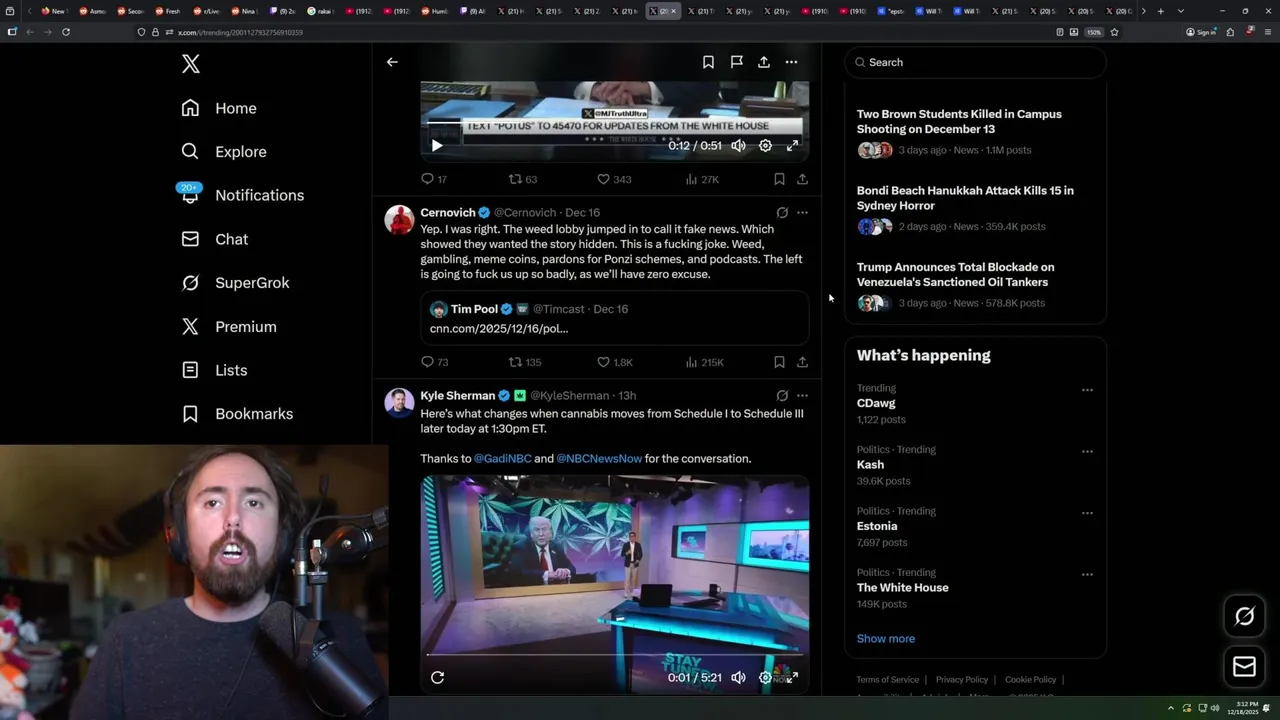Play the top White House video

(x=437, y=146)
